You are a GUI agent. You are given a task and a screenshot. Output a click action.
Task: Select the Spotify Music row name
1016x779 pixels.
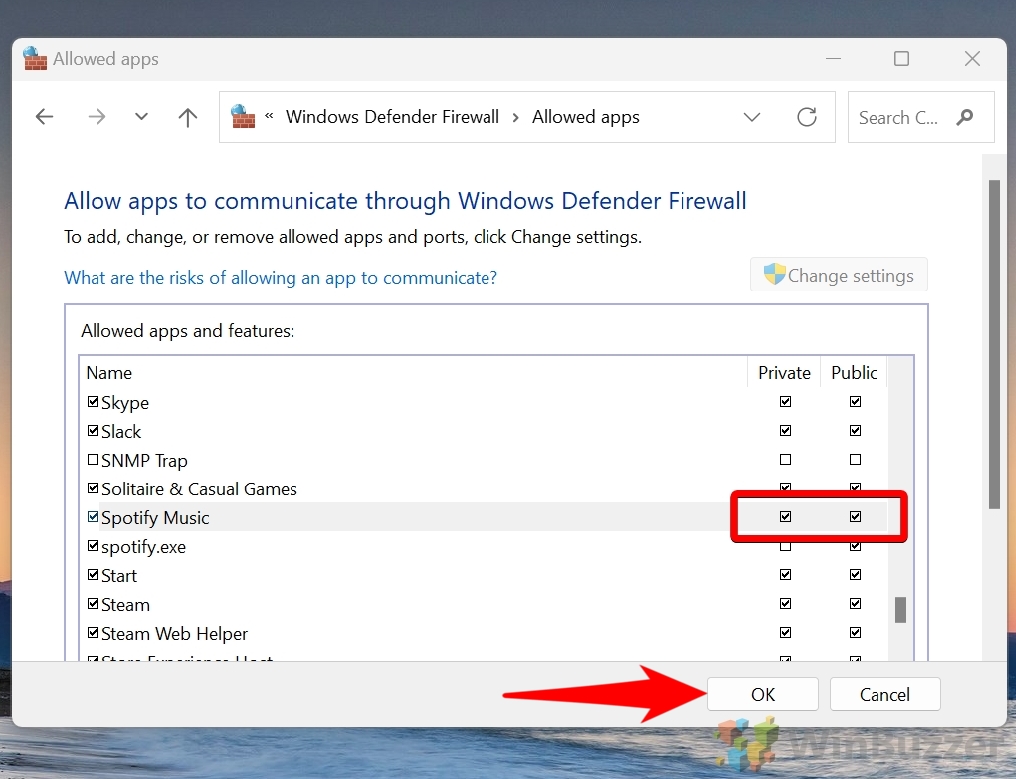tap(156, 518)
